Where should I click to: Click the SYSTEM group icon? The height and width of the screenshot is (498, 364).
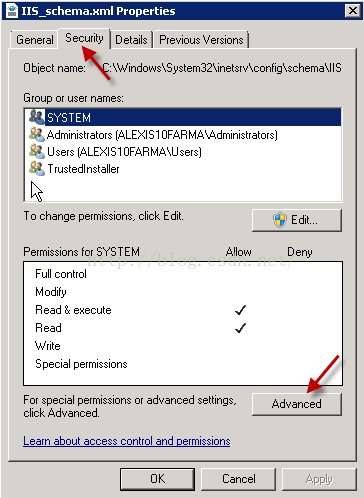(x=37, y=117)
